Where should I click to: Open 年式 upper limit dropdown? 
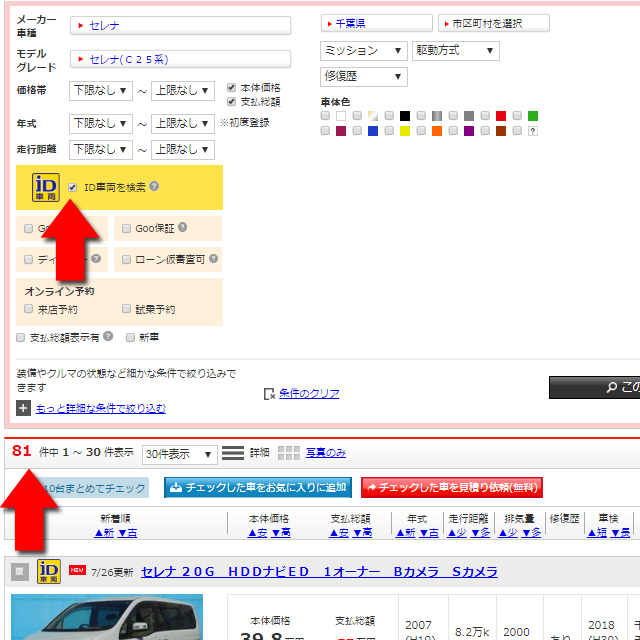[183, 124]
